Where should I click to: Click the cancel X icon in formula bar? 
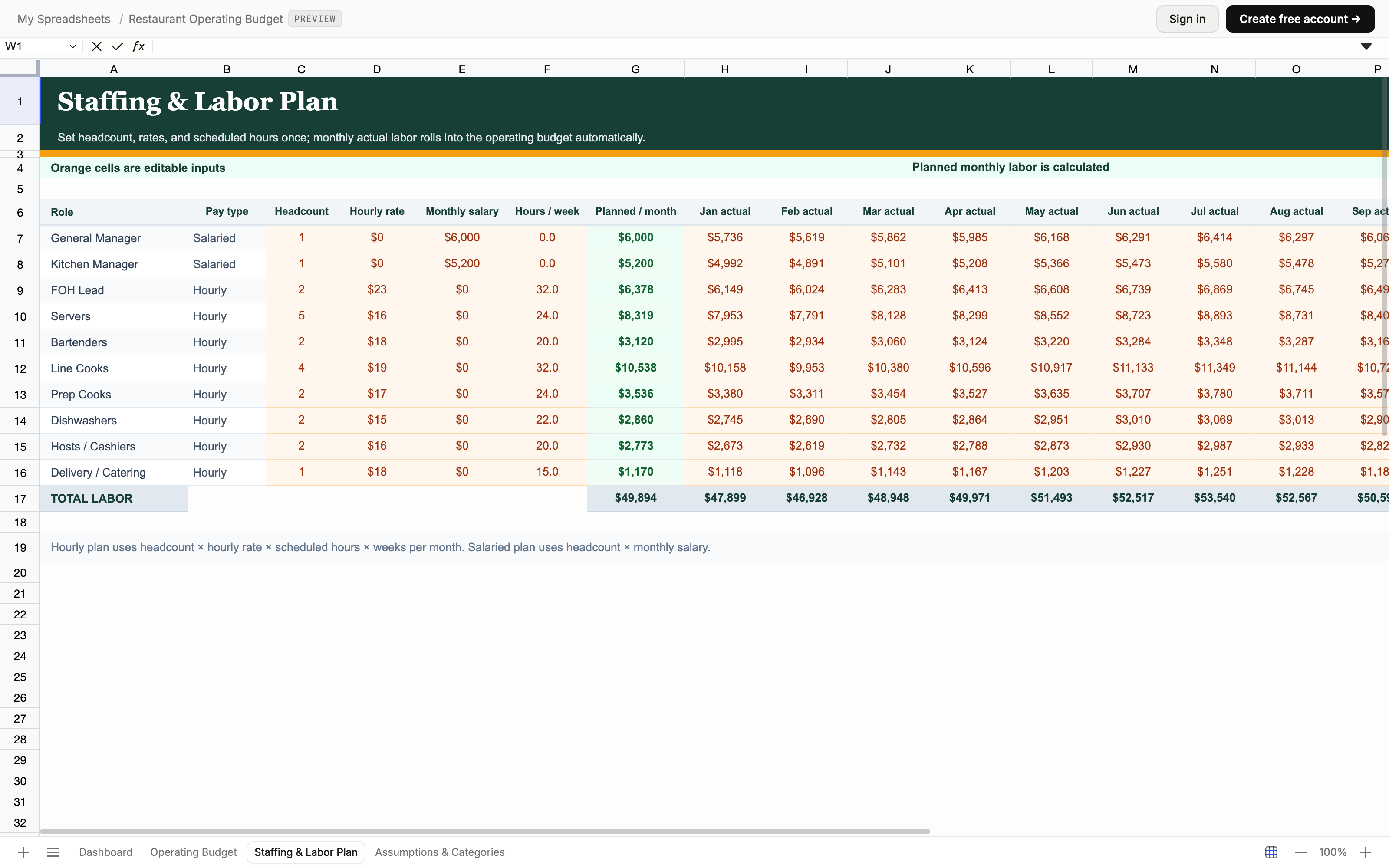coord(96,46)
